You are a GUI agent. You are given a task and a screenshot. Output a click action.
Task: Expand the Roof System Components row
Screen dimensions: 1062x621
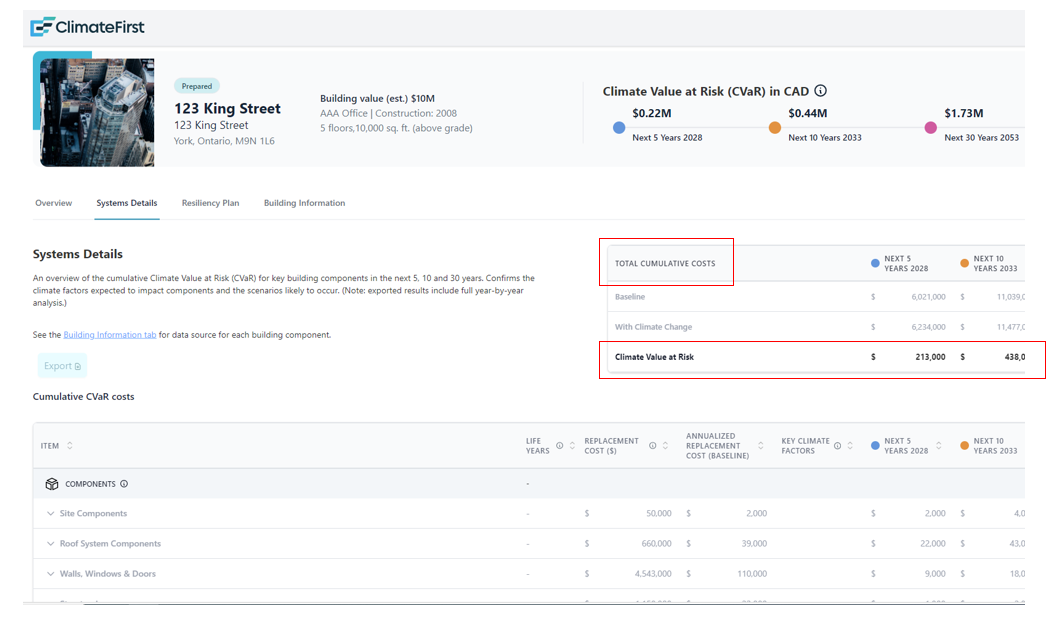point(50,544)
